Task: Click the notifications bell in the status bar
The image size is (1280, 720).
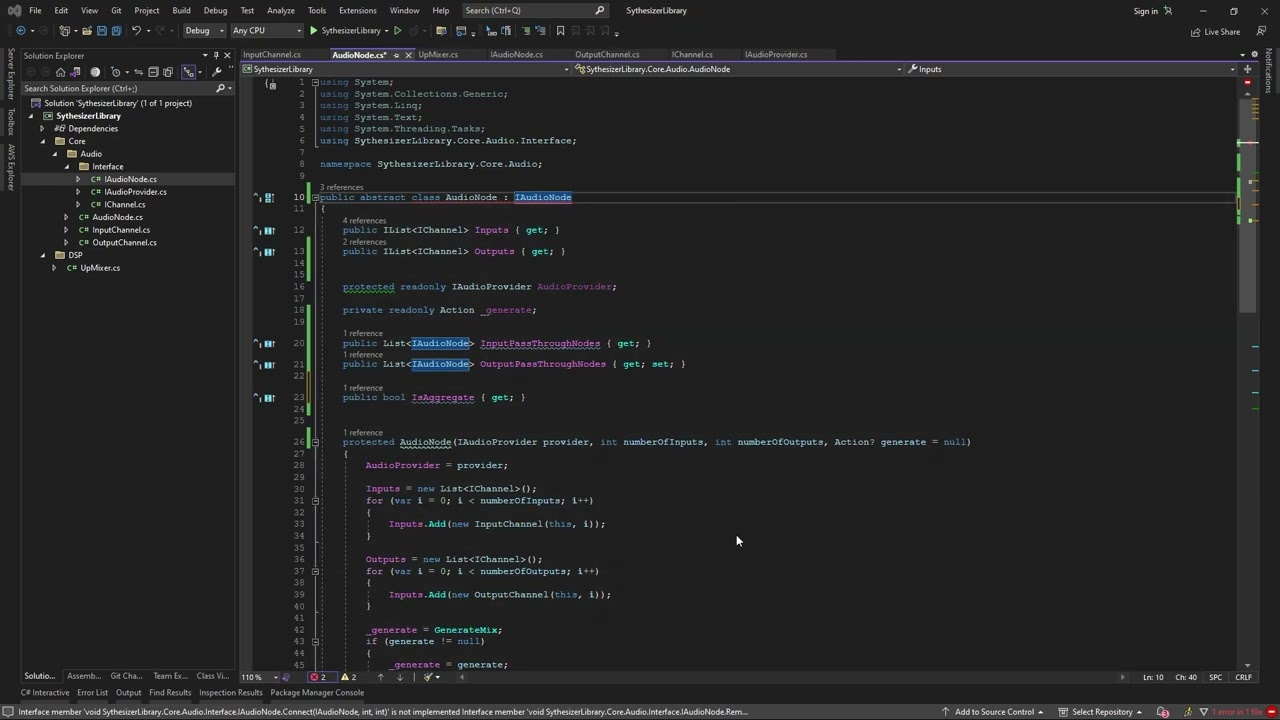Action: click(x=1163, y=712)
